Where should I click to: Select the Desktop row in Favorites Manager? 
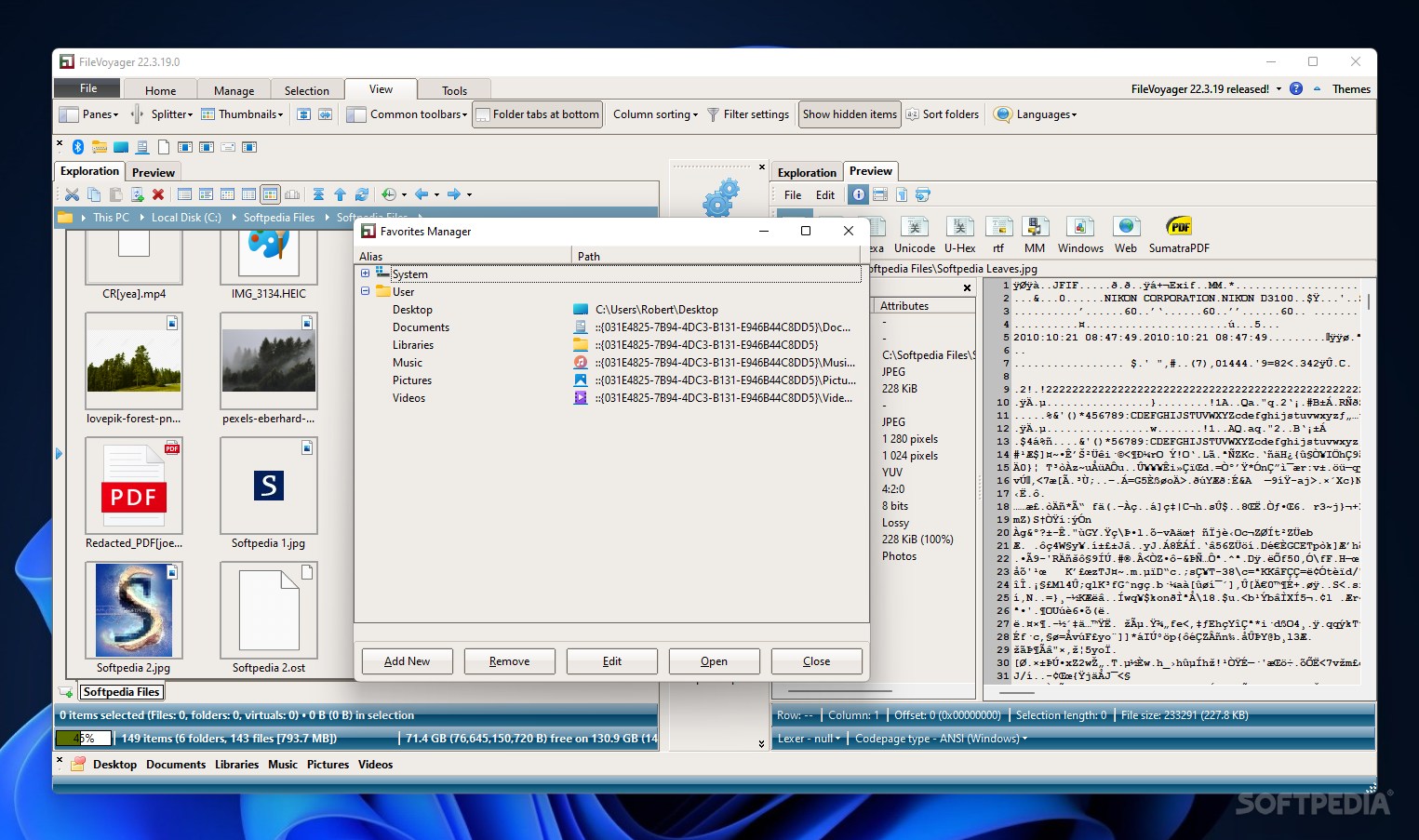tap(609, 309)
